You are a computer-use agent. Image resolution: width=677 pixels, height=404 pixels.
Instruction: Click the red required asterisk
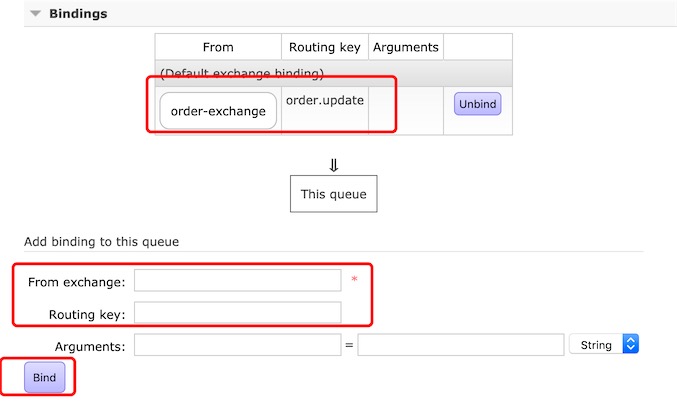point(354,279)
